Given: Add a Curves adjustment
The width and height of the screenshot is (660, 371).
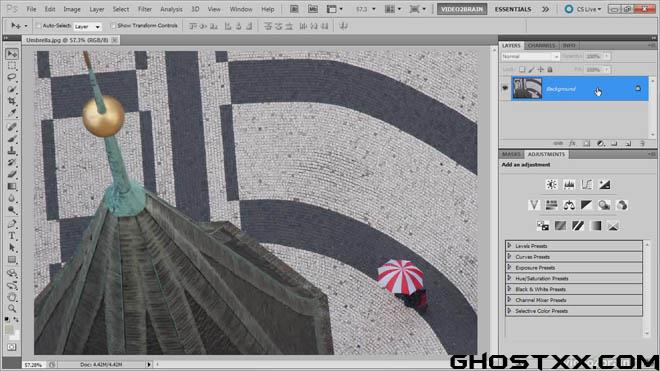Looking at the screenshot, I should pyautogui.click(x=587, y=184).
